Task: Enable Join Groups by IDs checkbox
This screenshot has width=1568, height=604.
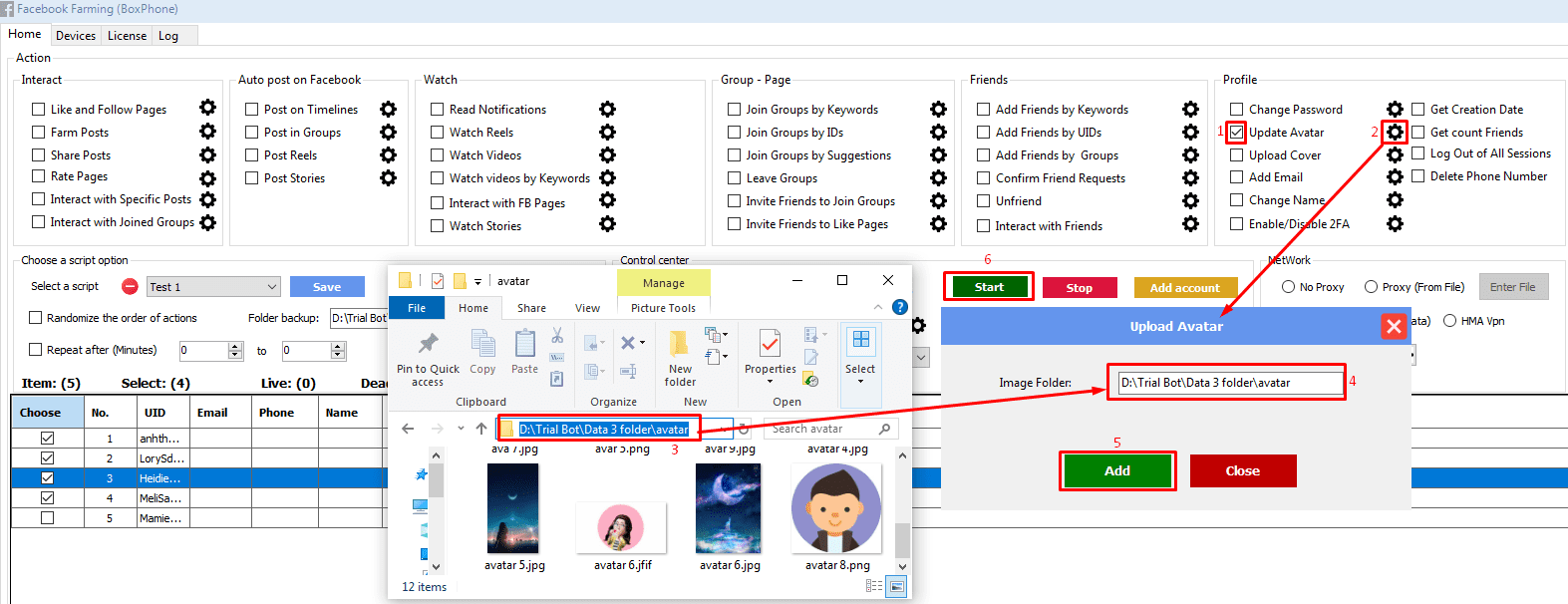Action: tap(734, 133)
